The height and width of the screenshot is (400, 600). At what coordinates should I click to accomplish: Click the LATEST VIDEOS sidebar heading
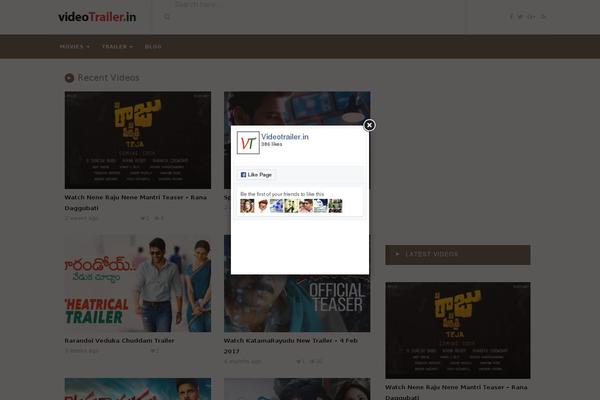coord(458,255)
